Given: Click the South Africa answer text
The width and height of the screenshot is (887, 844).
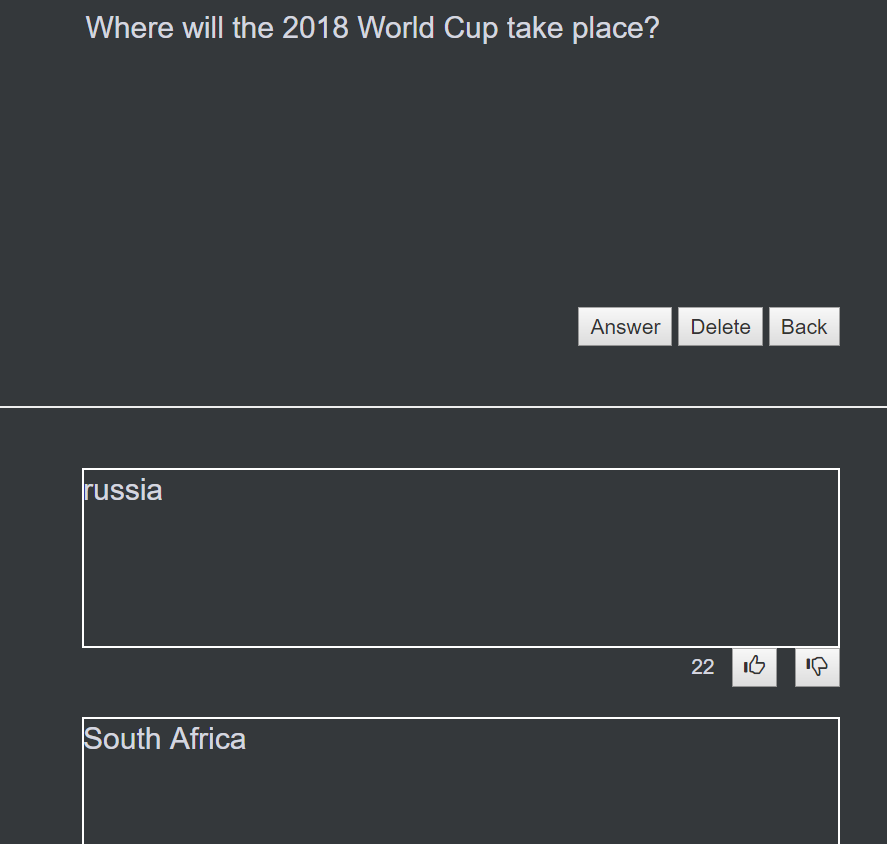Looking at the screenshot, I should (165, 739).
